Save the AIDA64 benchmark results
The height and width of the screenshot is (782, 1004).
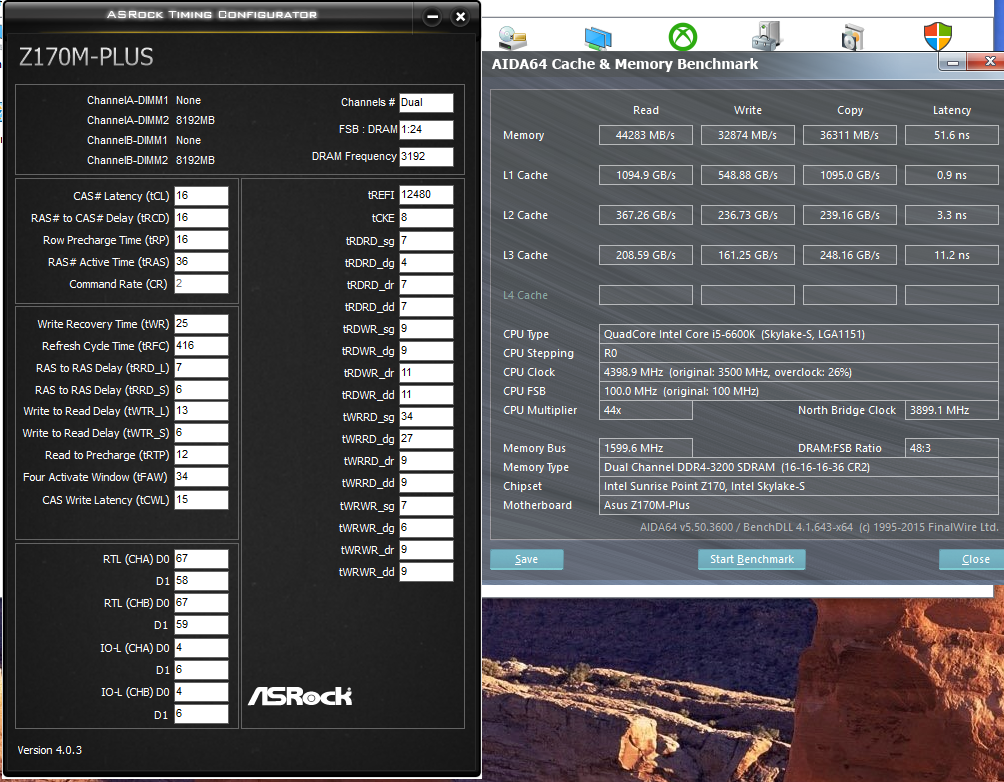[x=526, y=559]
